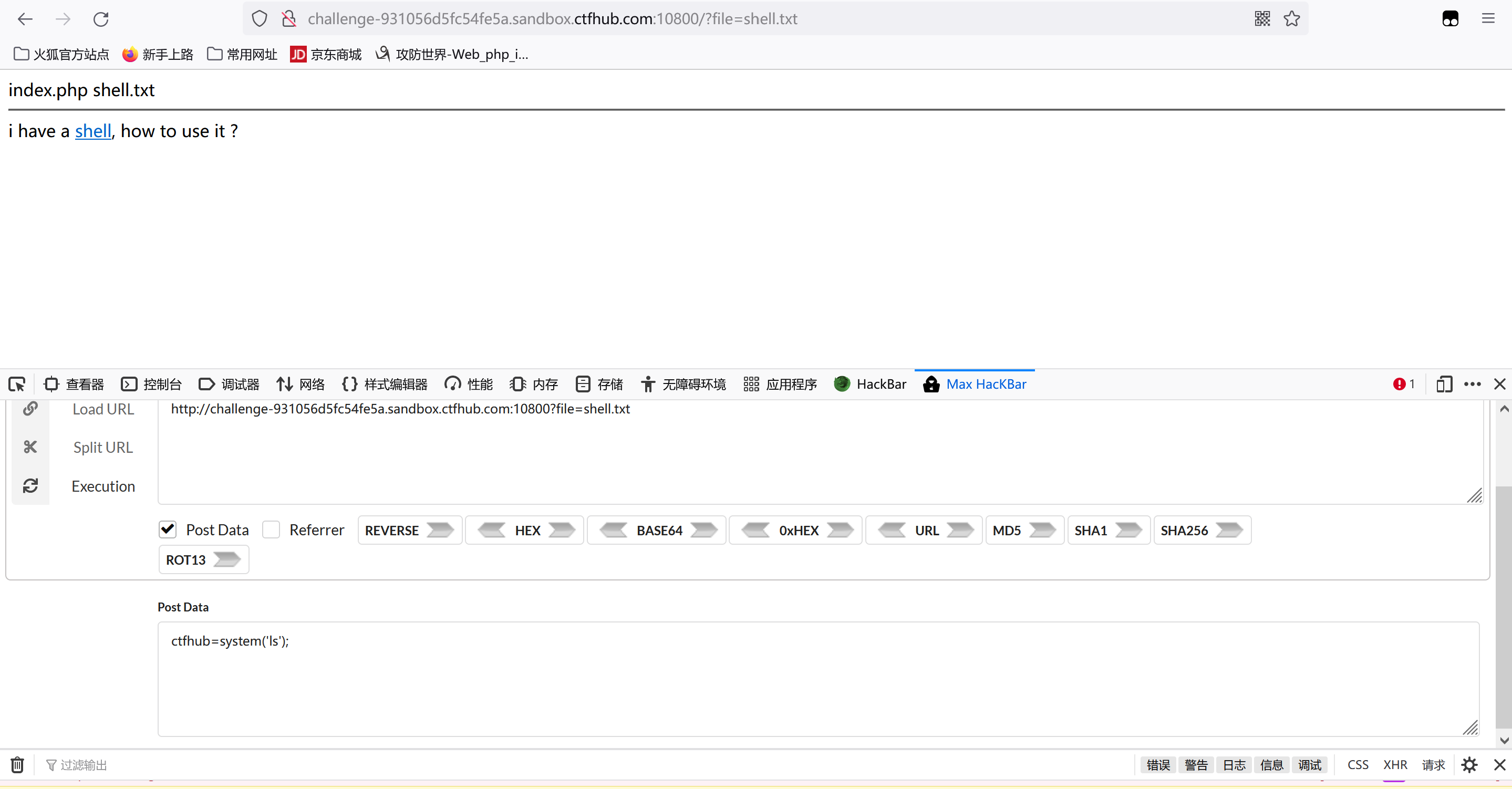Switch to the 控制台 Console tab
Viewport: 1512px width, 789px height.
click(x=151, y=384)
